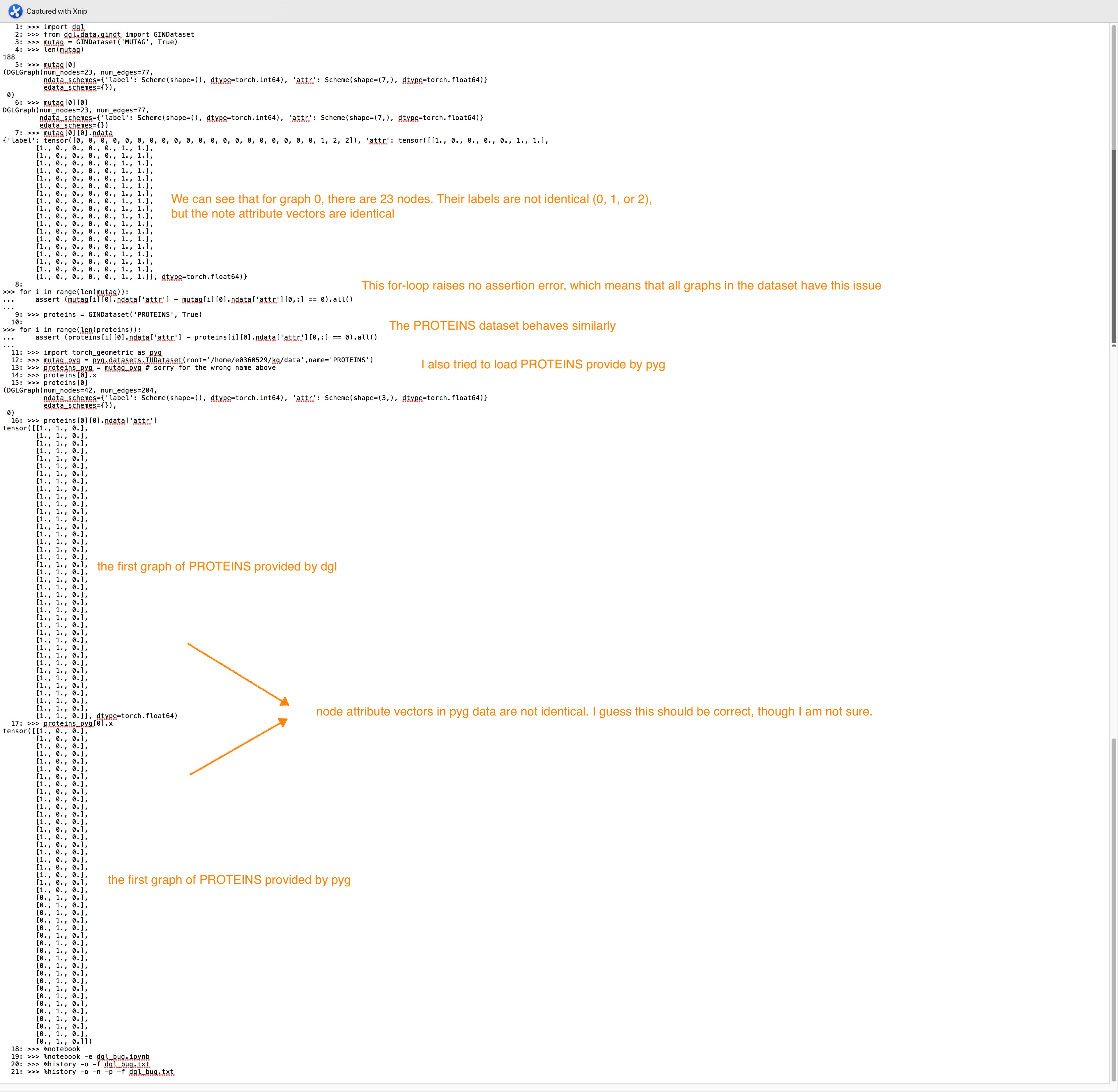Image resolution: width=1118 pixels, height=1092 pixels.
Task: Click the Xnip logo icon
Action: (15, 11)
